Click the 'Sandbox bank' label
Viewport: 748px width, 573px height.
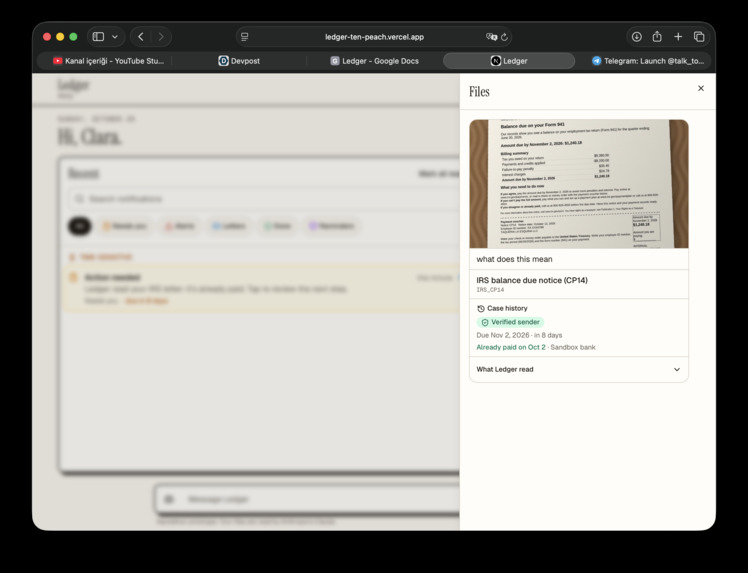573,347
